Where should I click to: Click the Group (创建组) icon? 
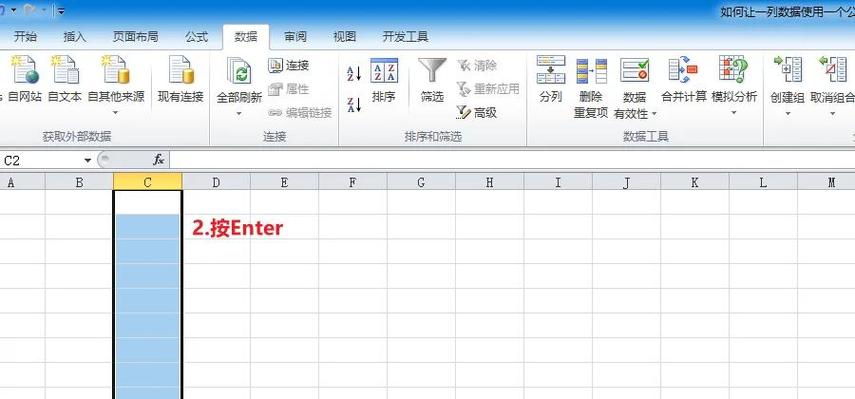tap(787, 70)
